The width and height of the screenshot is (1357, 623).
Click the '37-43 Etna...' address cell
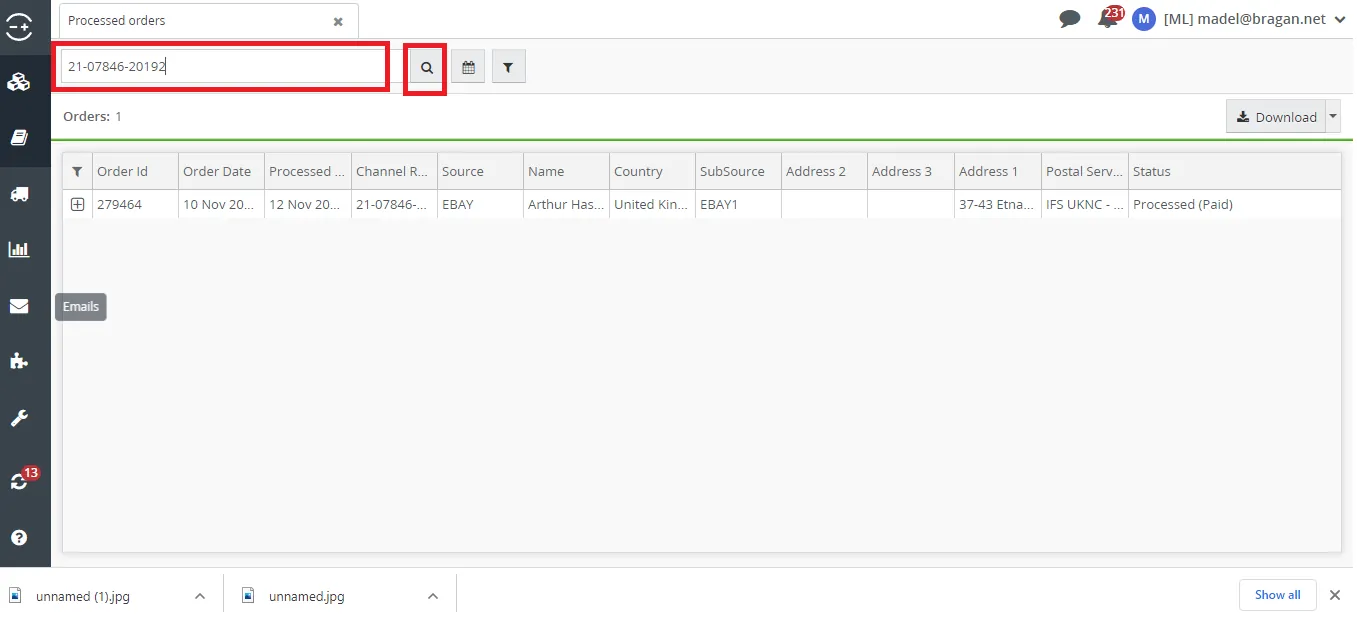[998, 204]
